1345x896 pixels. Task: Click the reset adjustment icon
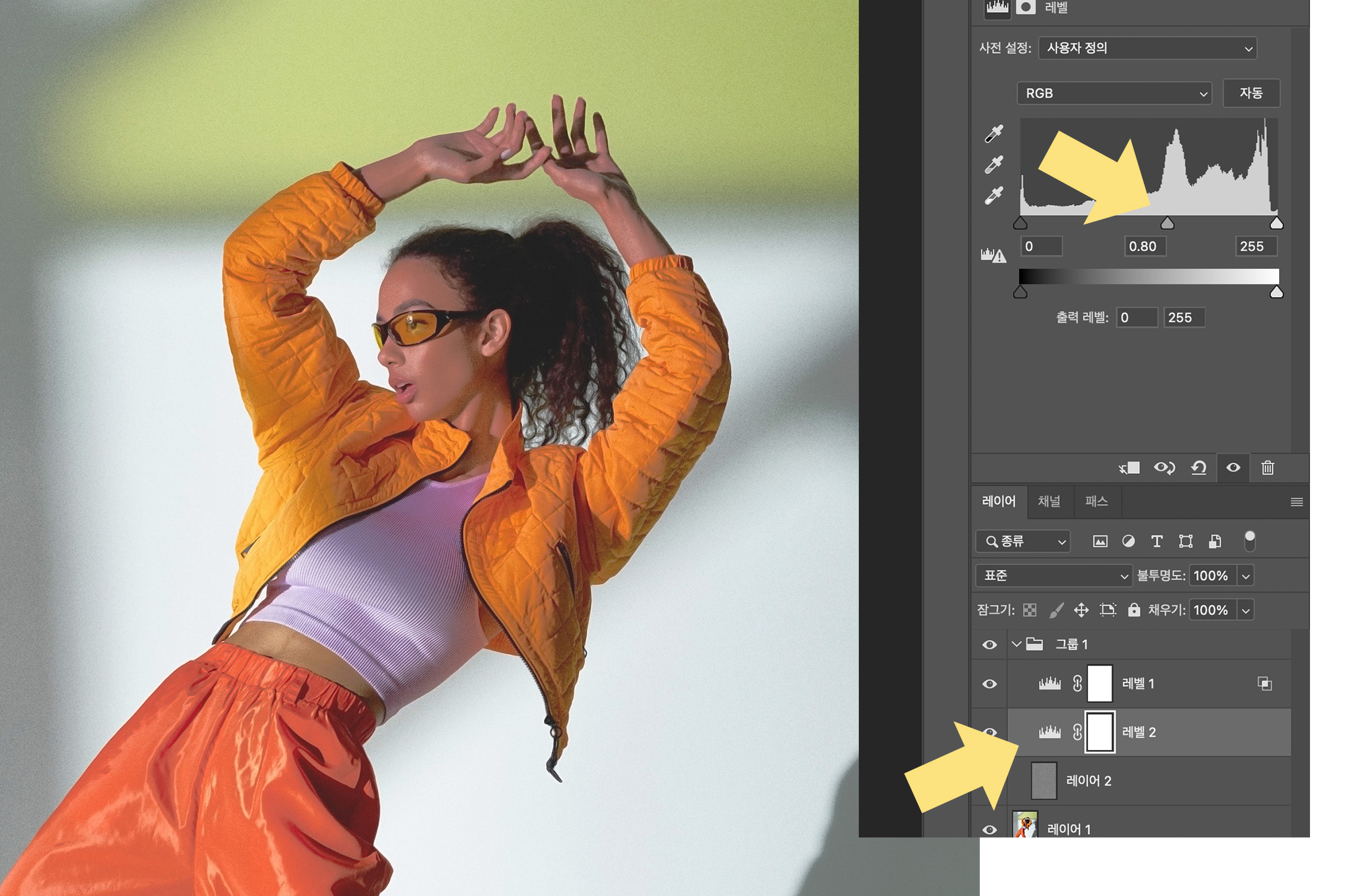(1198, 468)
